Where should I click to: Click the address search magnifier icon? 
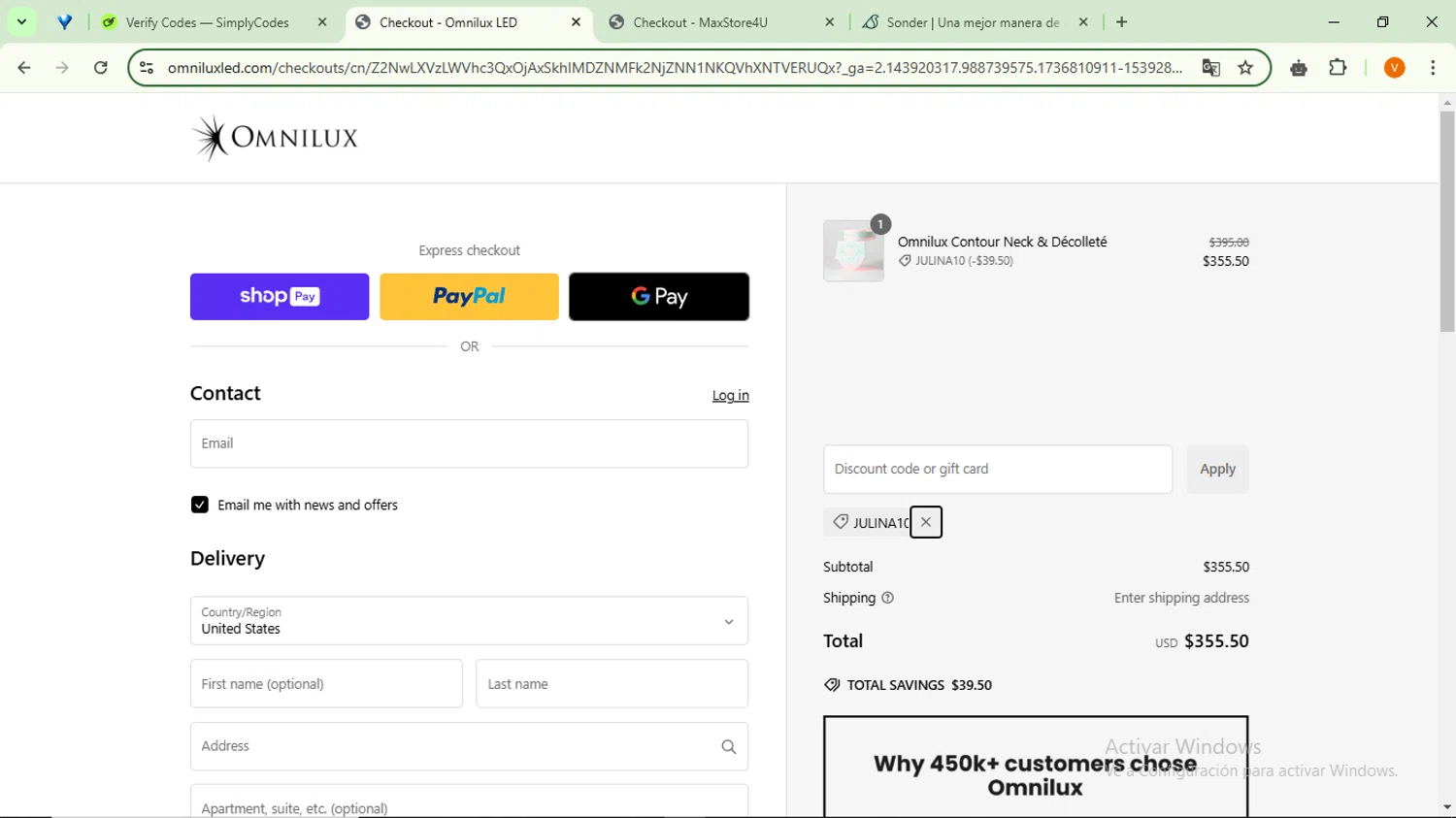point(729,747)
